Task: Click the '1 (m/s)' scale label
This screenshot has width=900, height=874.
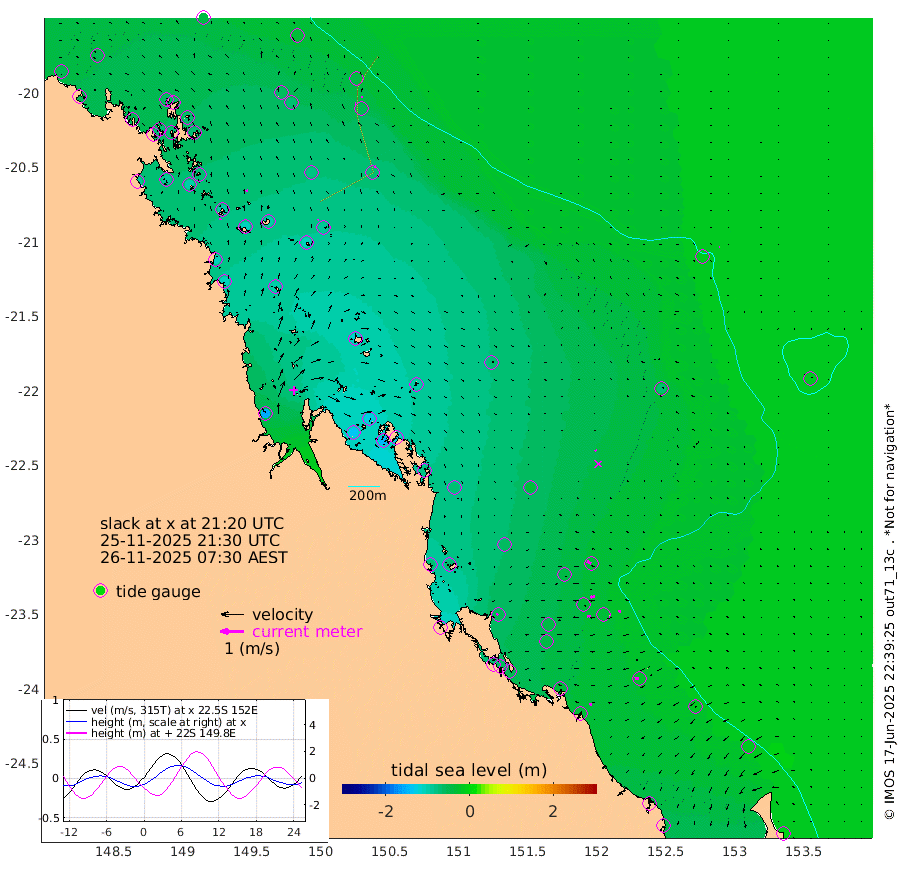Action: (x=252, y=648)
